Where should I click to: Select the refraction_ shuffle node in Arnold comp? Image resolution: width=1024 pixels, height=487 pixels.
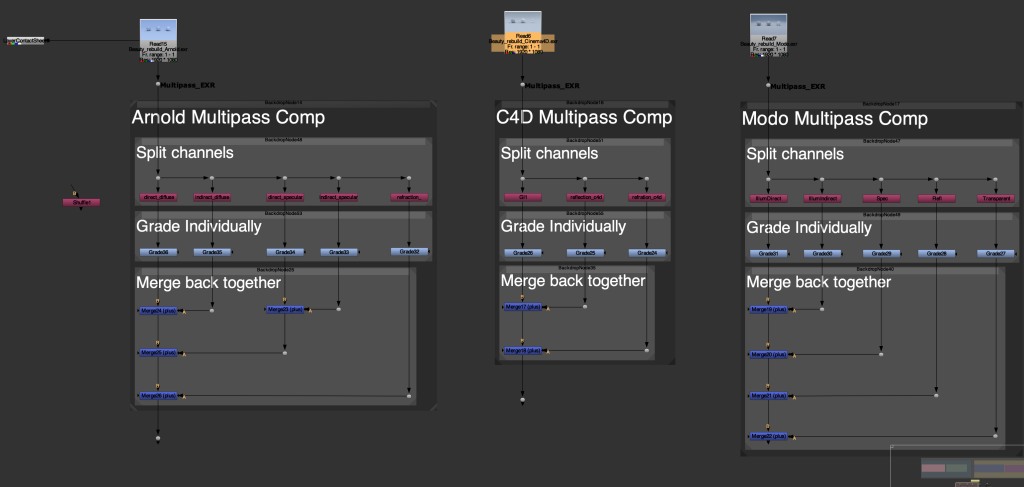(409, 197)
